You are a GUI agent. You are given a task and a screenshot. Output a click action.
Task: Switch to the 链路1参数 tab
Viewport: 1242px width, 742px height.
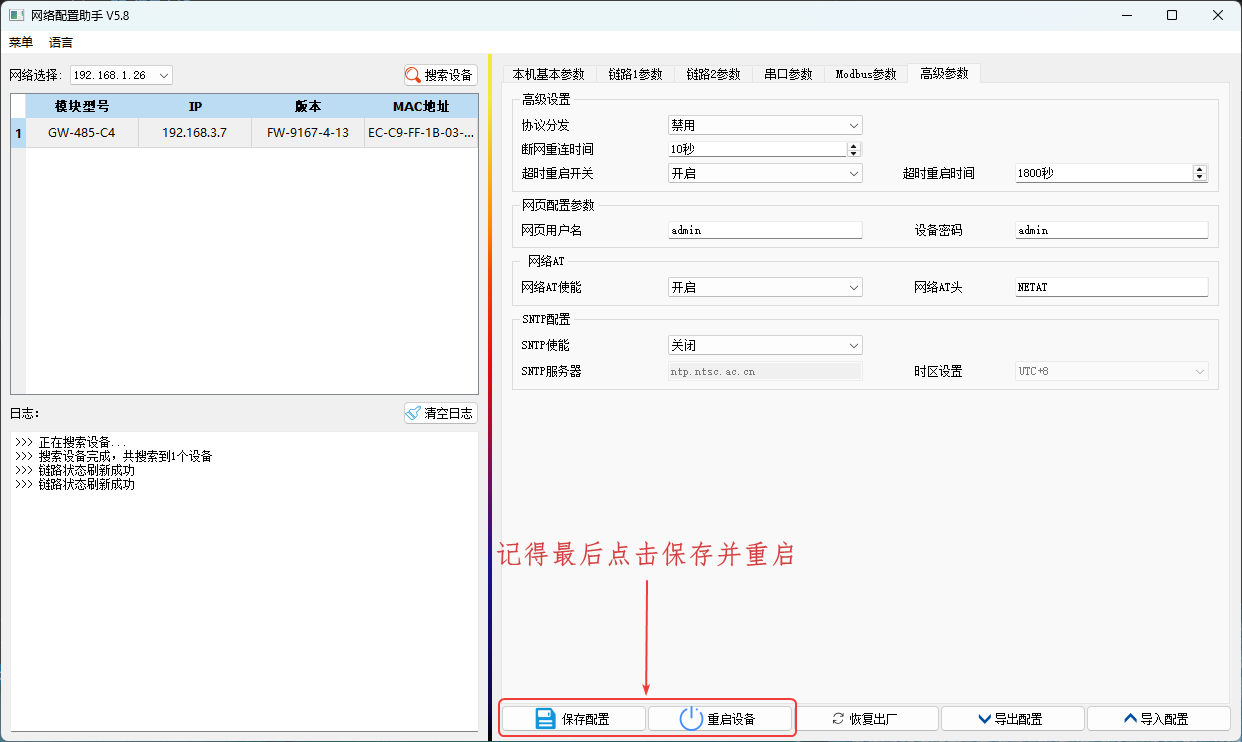point(634,72)
